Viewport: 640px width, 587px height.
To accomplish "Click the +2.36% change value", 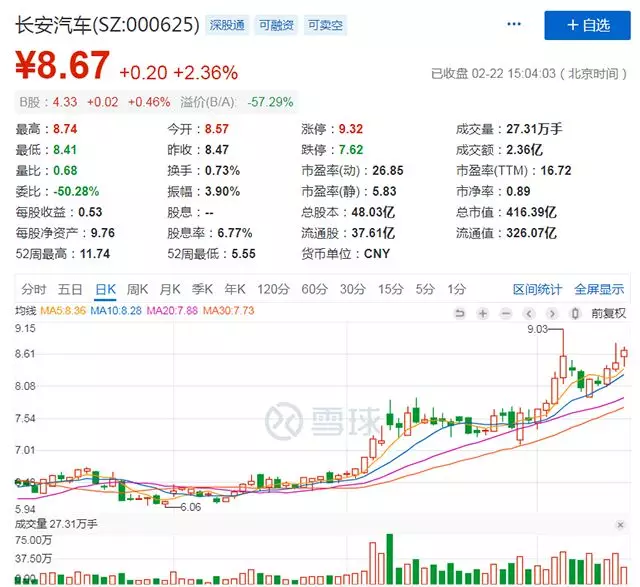I will (x=206, y=73).
